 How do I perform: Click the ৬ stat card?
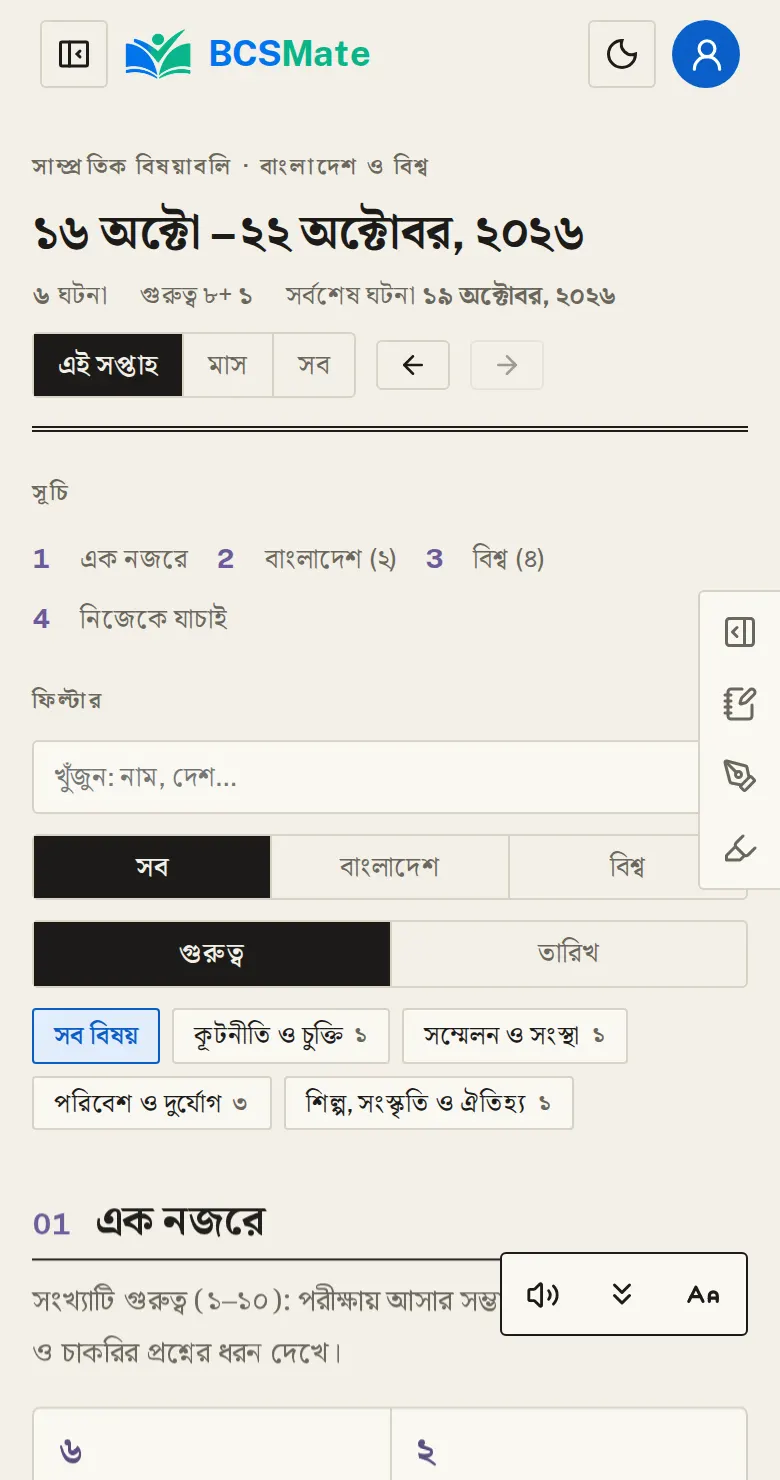click(212, 1445)
